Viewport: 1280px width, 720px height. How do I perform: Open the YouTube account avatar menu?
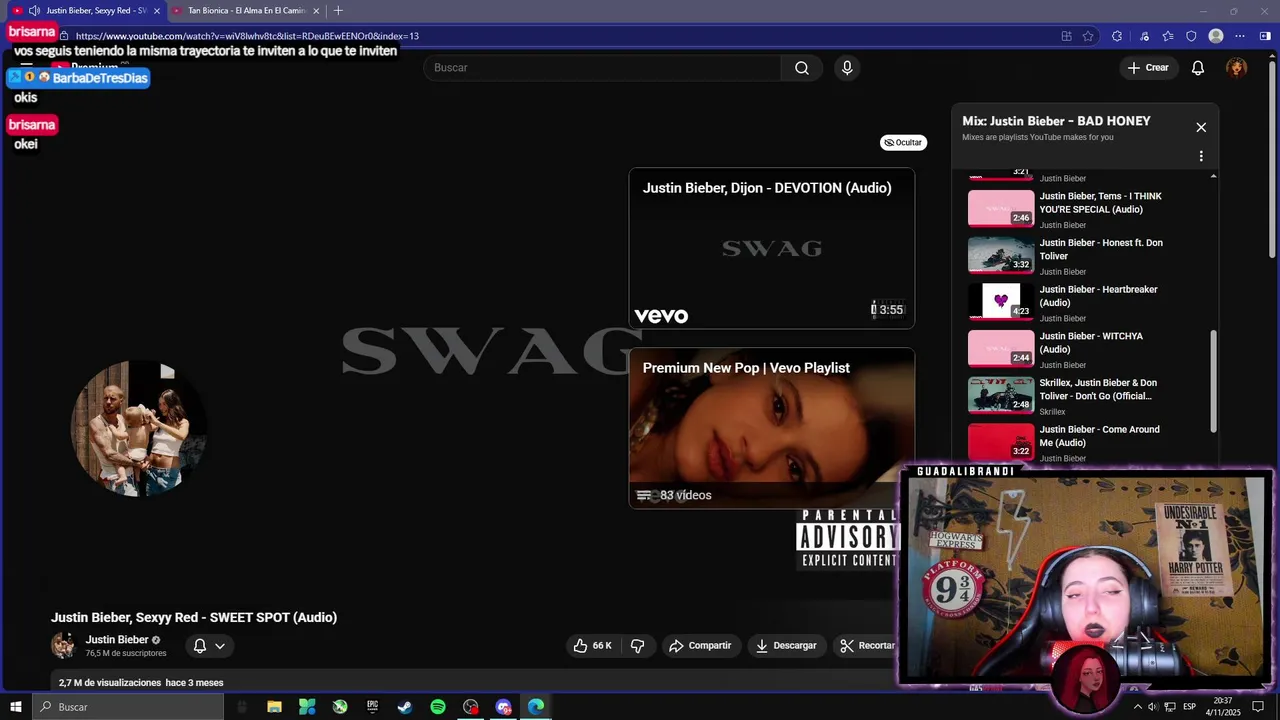point(1237,68)
